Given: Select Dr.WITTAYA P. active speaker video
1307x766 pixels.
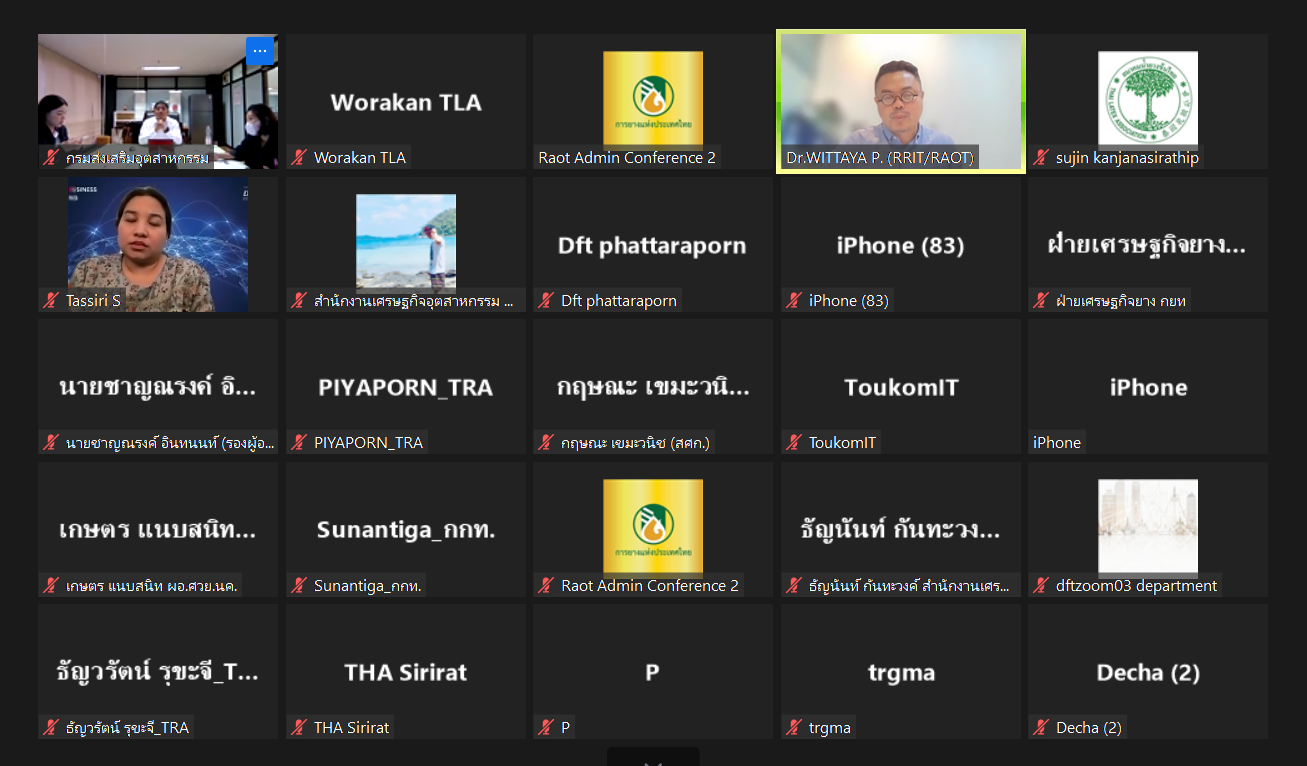Looking at the screenshot, I should pyautogui.click(x=901, y=101).
